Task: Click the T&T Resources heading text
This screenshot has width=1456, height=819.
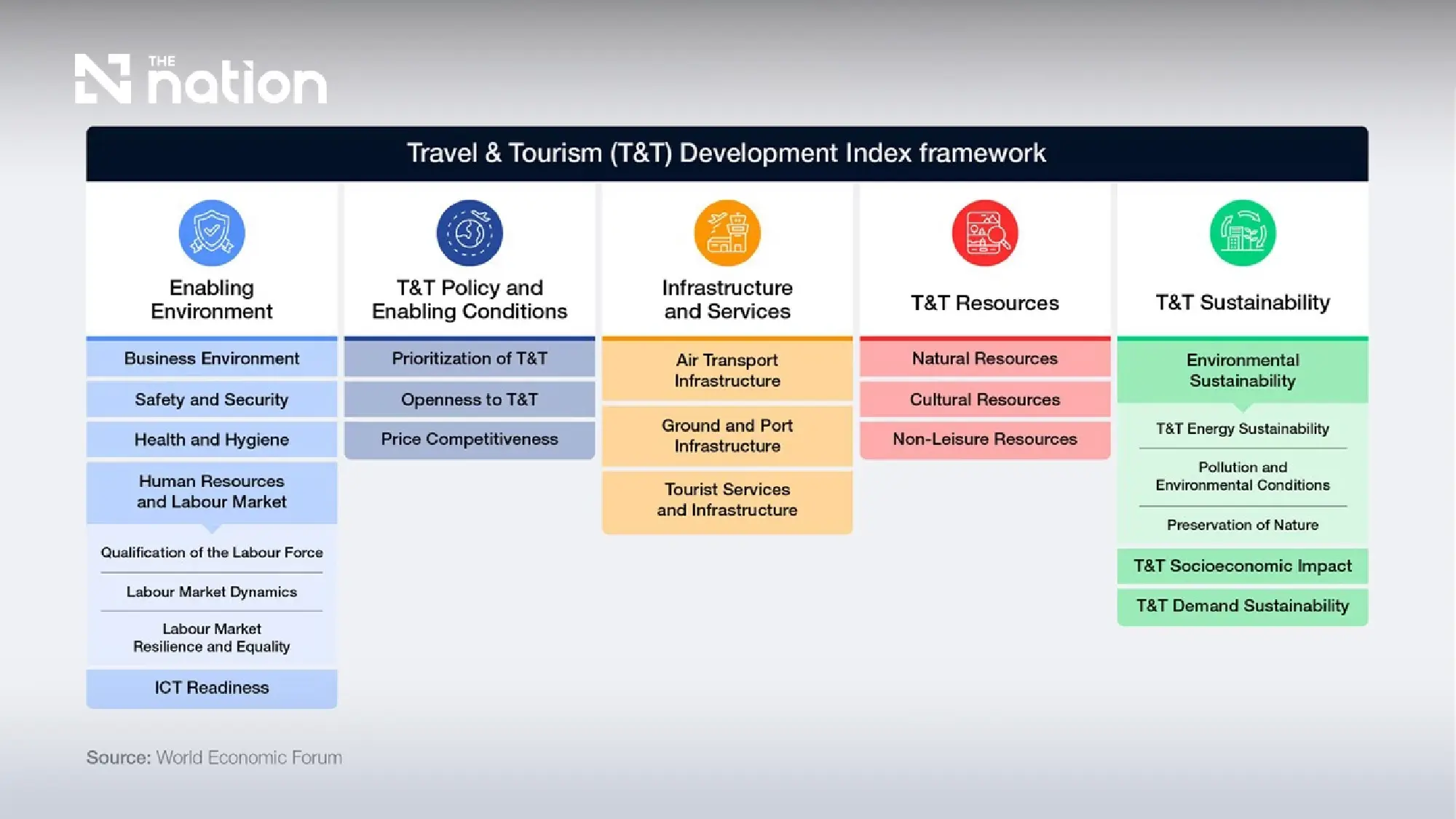Action: [x=985, y=303]
